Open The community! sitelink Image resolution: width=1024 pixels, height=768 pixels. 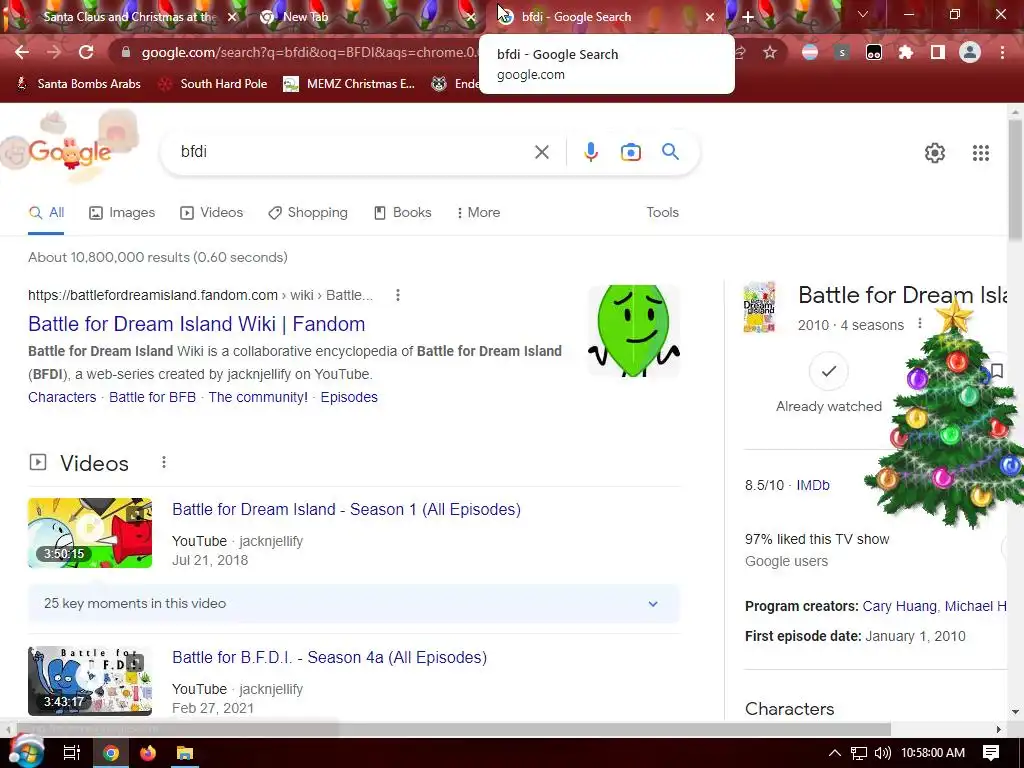(258, 397)
